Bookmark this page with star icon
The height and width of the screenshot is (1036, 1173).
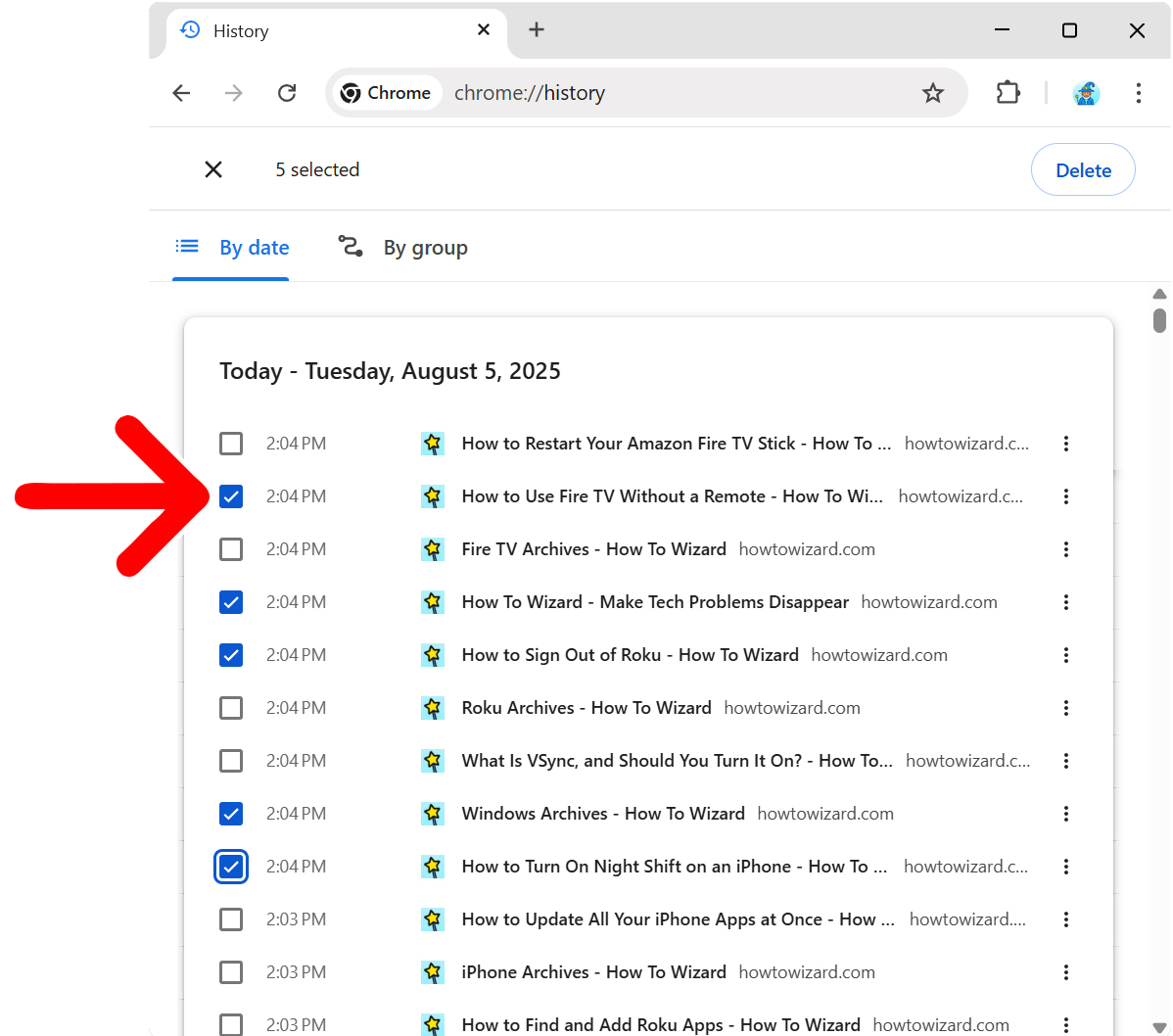pyautogui.click(x=932, y=93)
